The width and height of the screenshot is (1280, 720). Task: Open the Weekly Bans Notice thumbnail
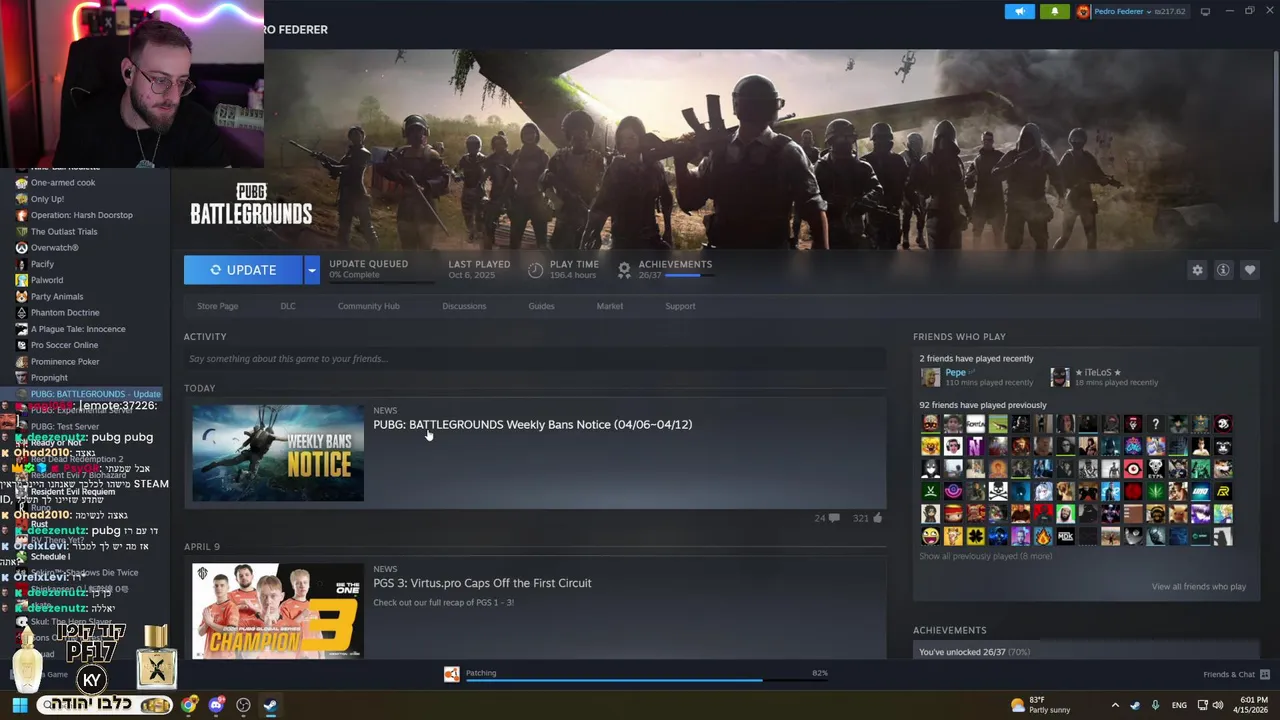278,453
